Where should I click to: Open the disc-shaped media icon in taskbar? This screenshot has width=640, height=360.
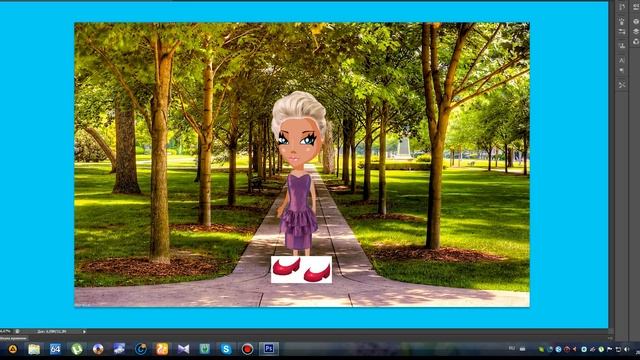(x=98, y=349)
